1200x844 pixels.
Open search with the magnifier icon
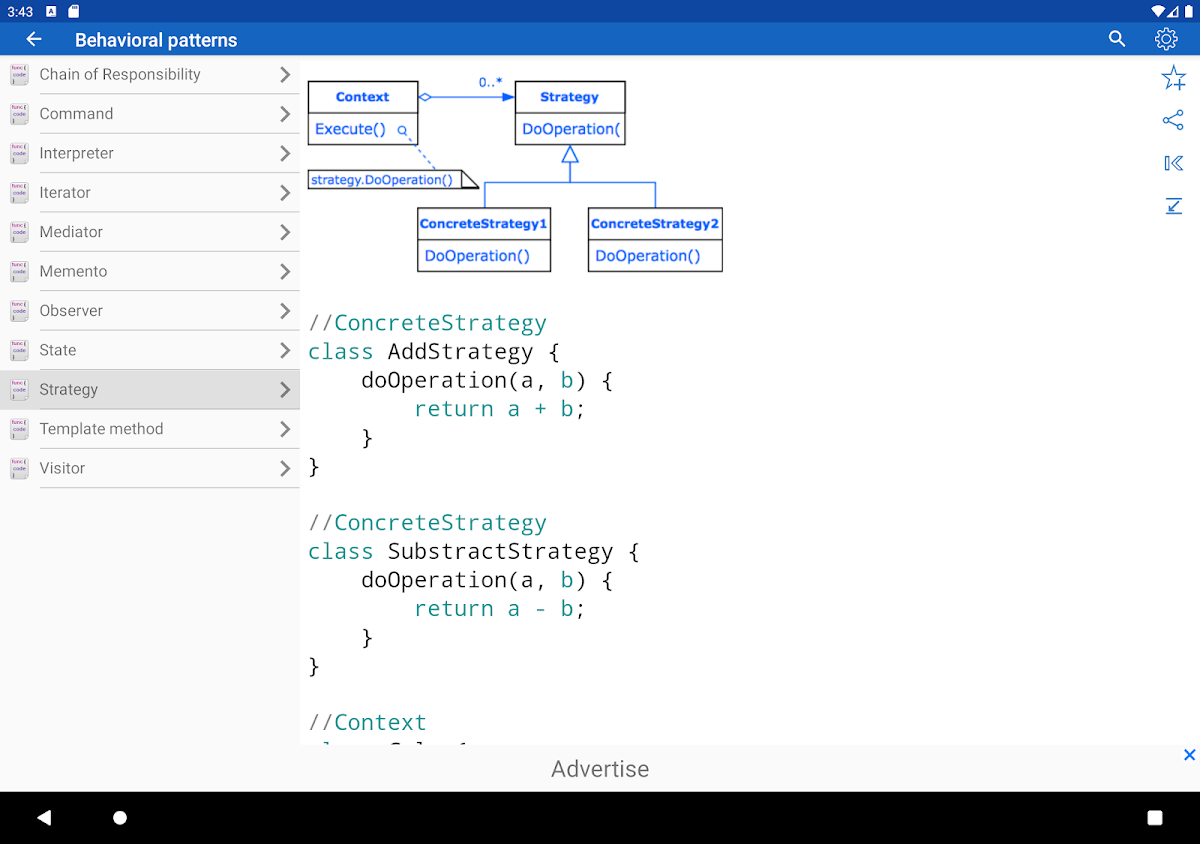pos(1117,39)
